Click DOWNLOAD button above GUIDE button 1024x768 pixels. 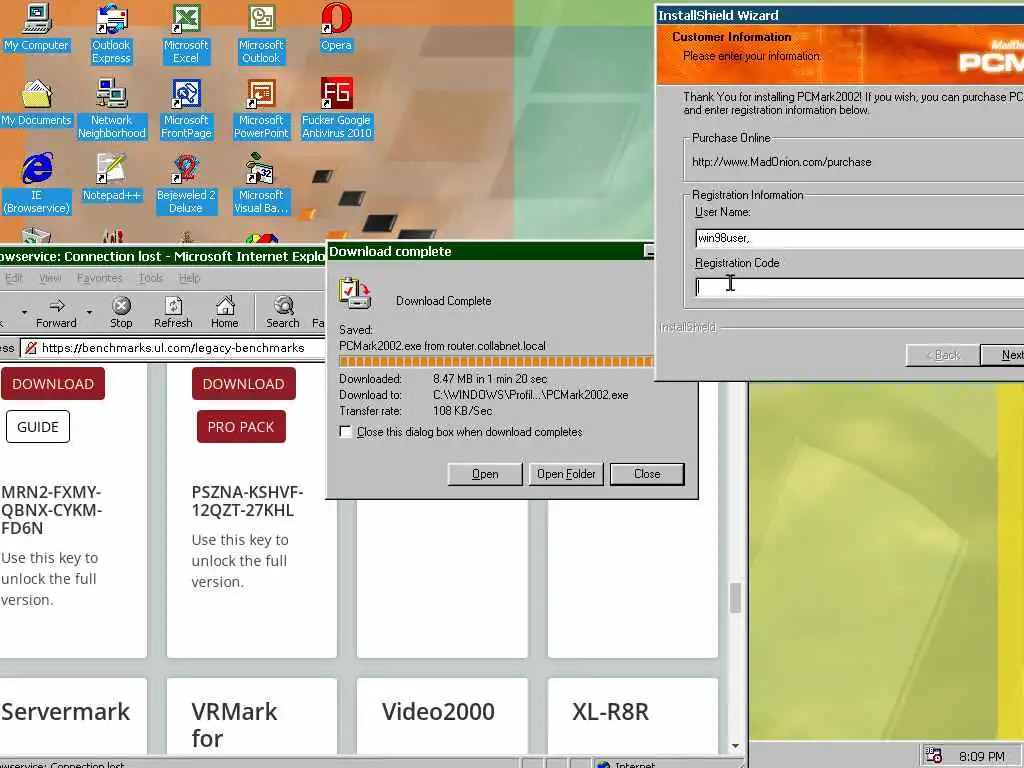53,384
